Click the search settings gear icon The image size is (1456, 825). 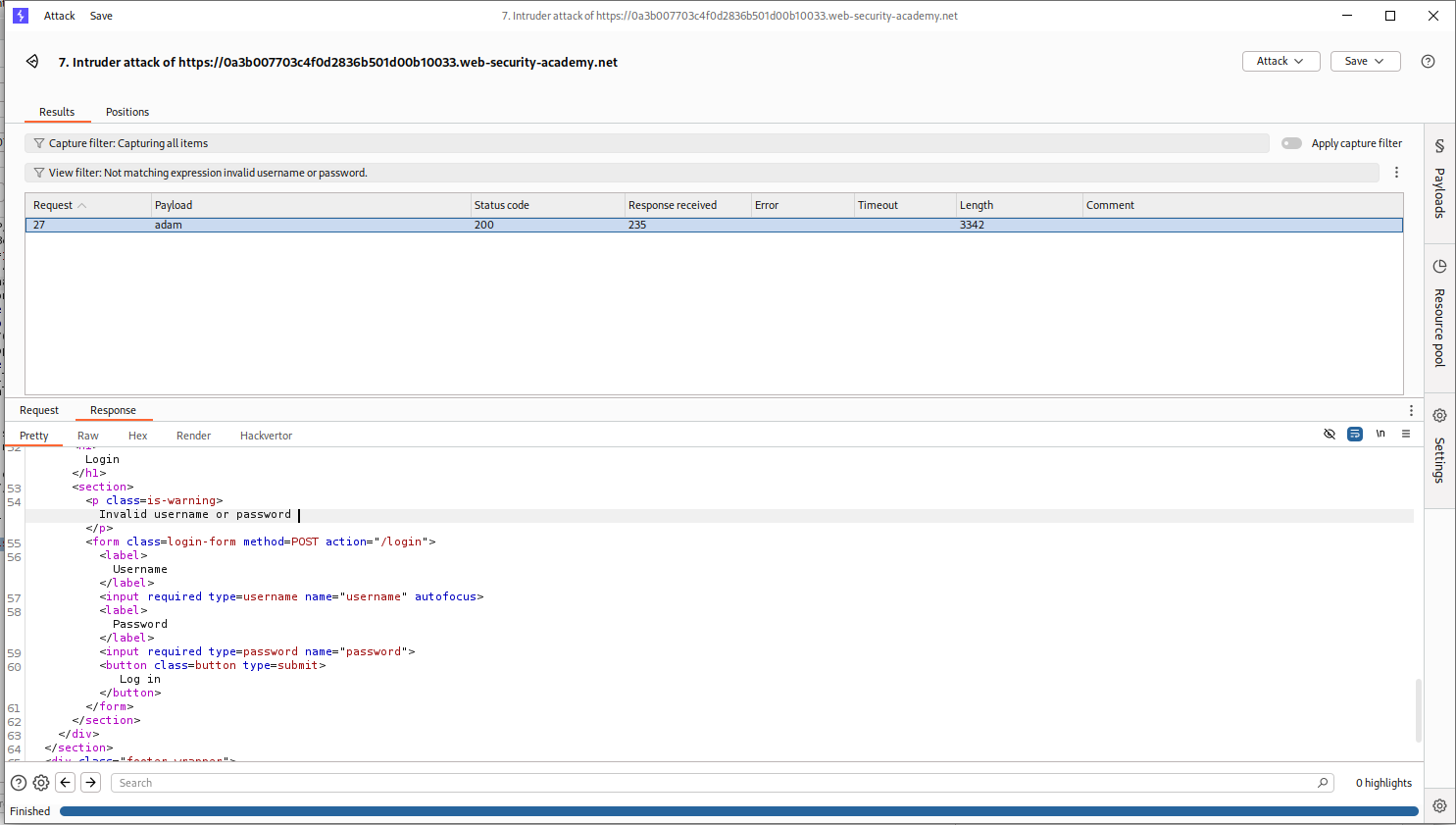click(x=41, y=783)
